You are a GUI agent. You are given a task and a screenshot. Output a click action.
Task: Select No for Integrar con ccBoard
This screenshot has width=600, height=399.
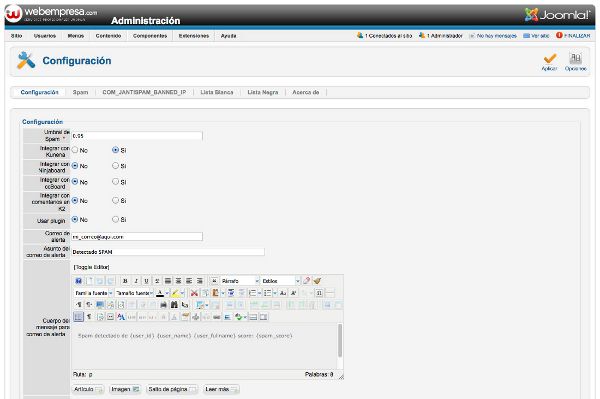pyautogui.click(x=75, y=182)
